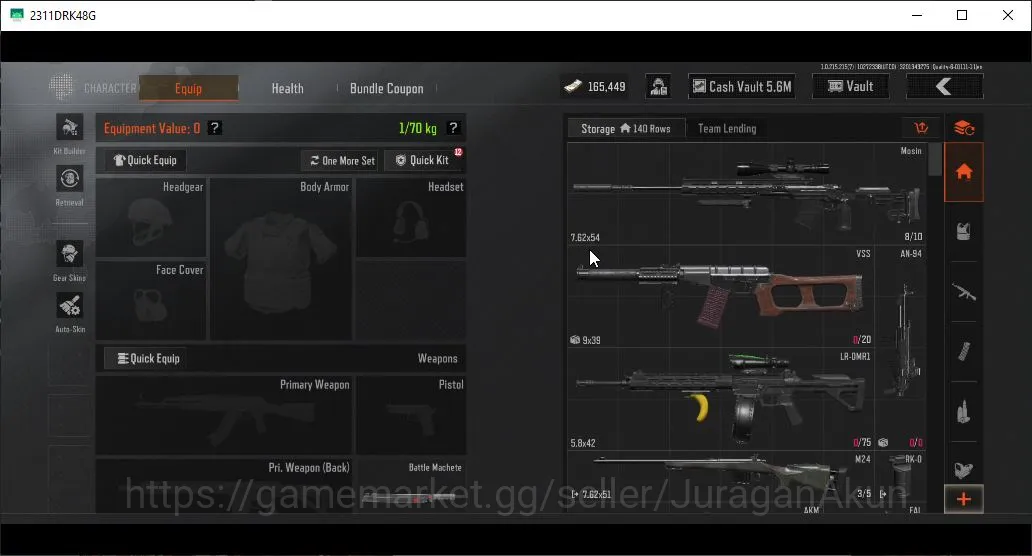This screenshot has height=556, width=1032.
Task: Open the Bundle Coupon tab
Action: 386,88
